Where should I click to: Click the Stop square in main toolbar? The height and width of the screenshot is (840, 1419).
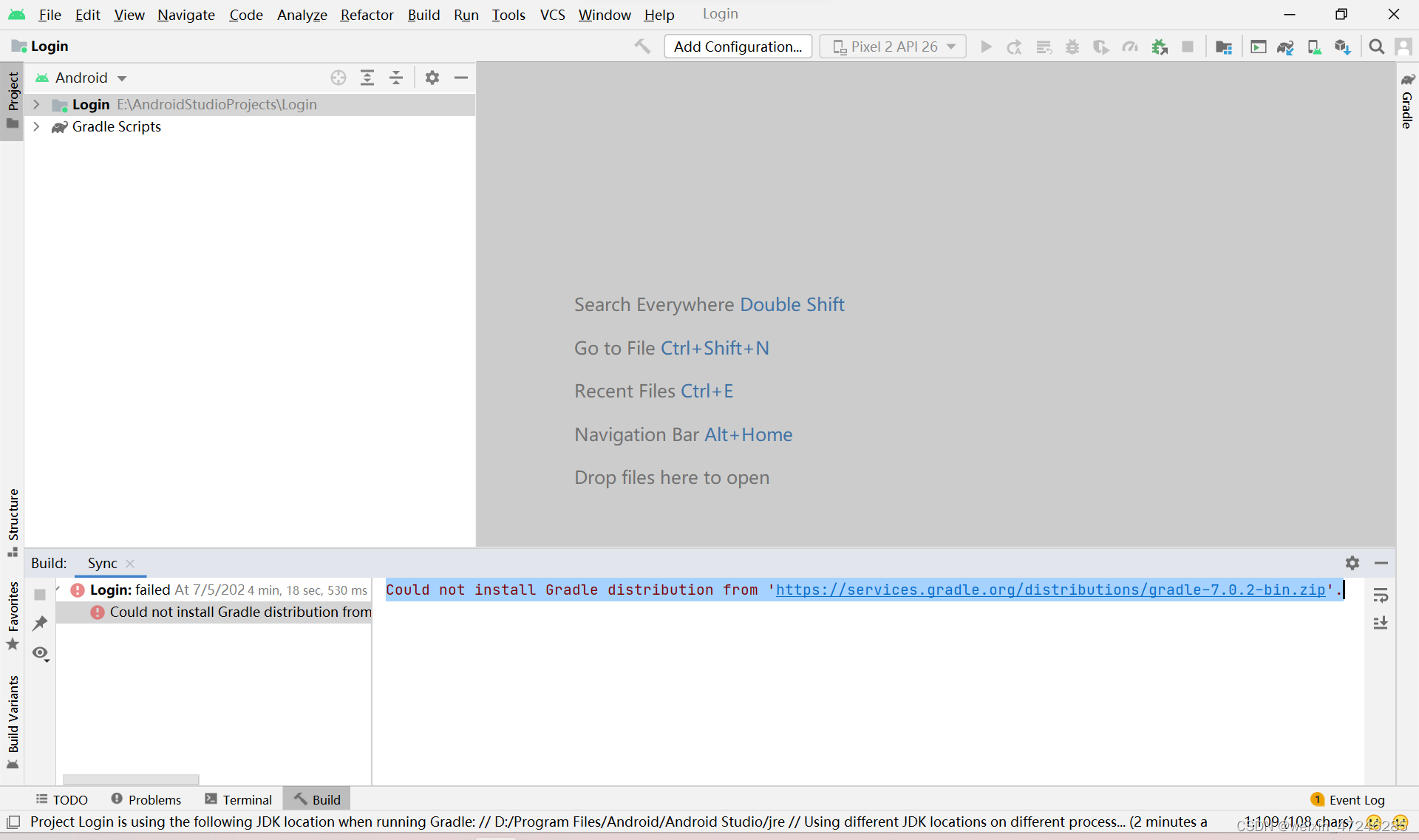(1188, 47)
